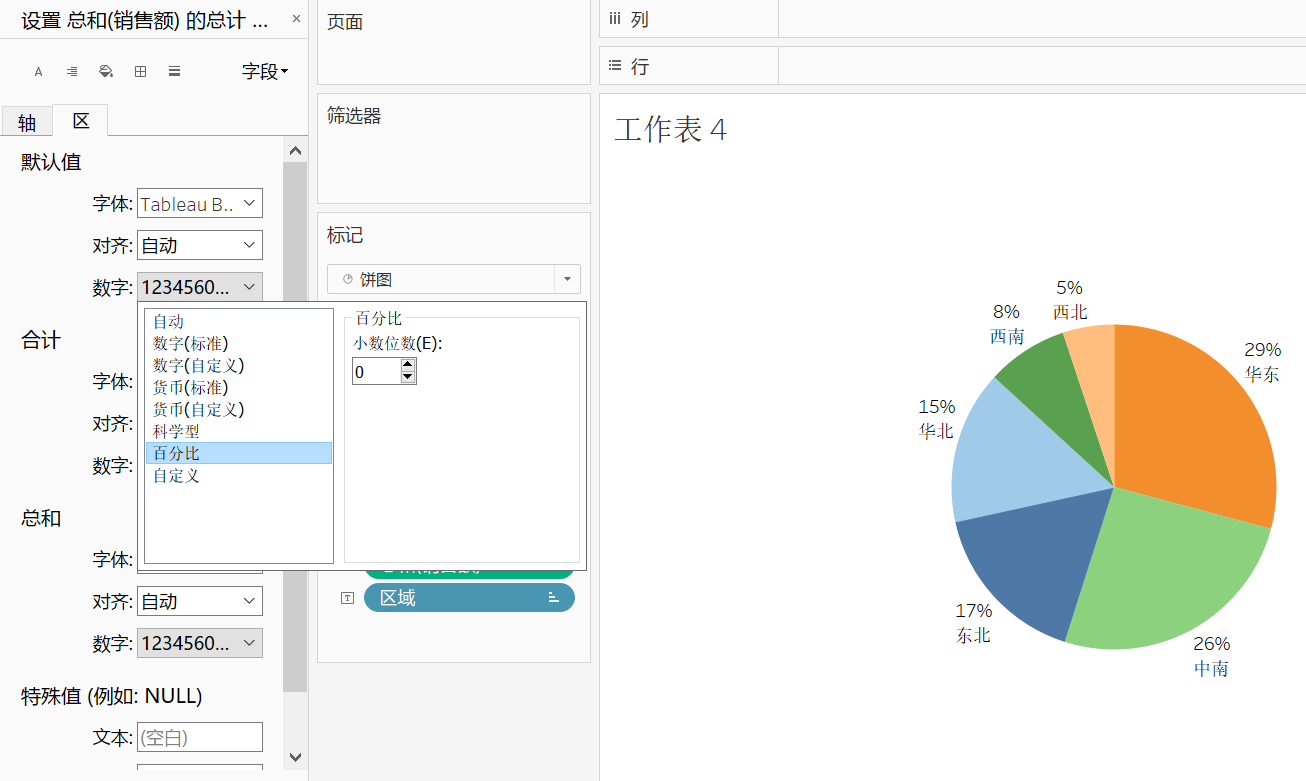
Task: Click the pie chart mark type icon
Action: (x=347, y=280)
